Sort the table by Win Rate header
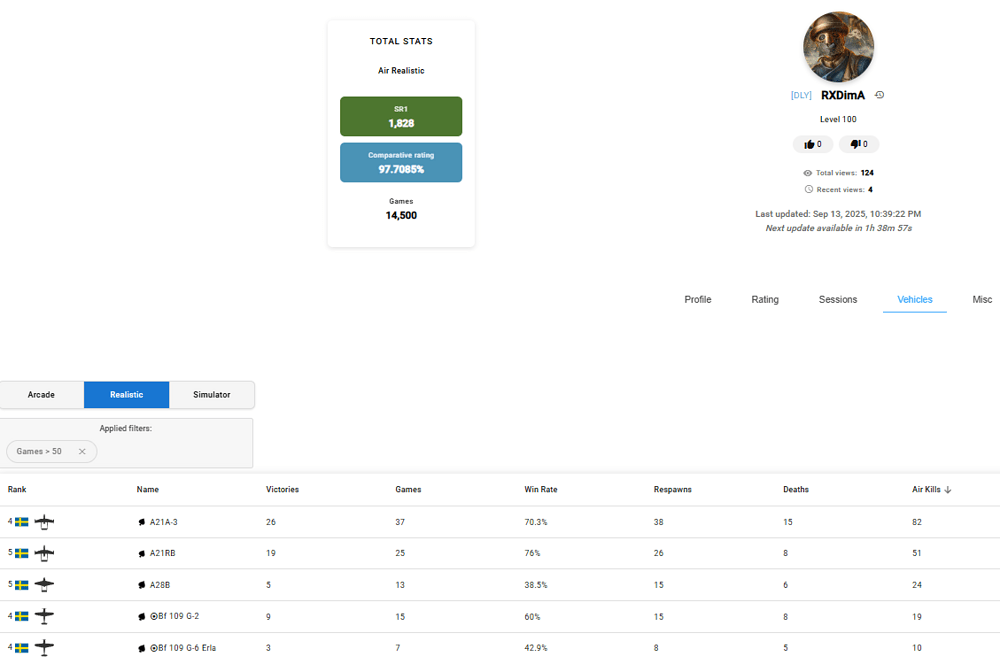 pyautogui.click(x=540, y=490)
